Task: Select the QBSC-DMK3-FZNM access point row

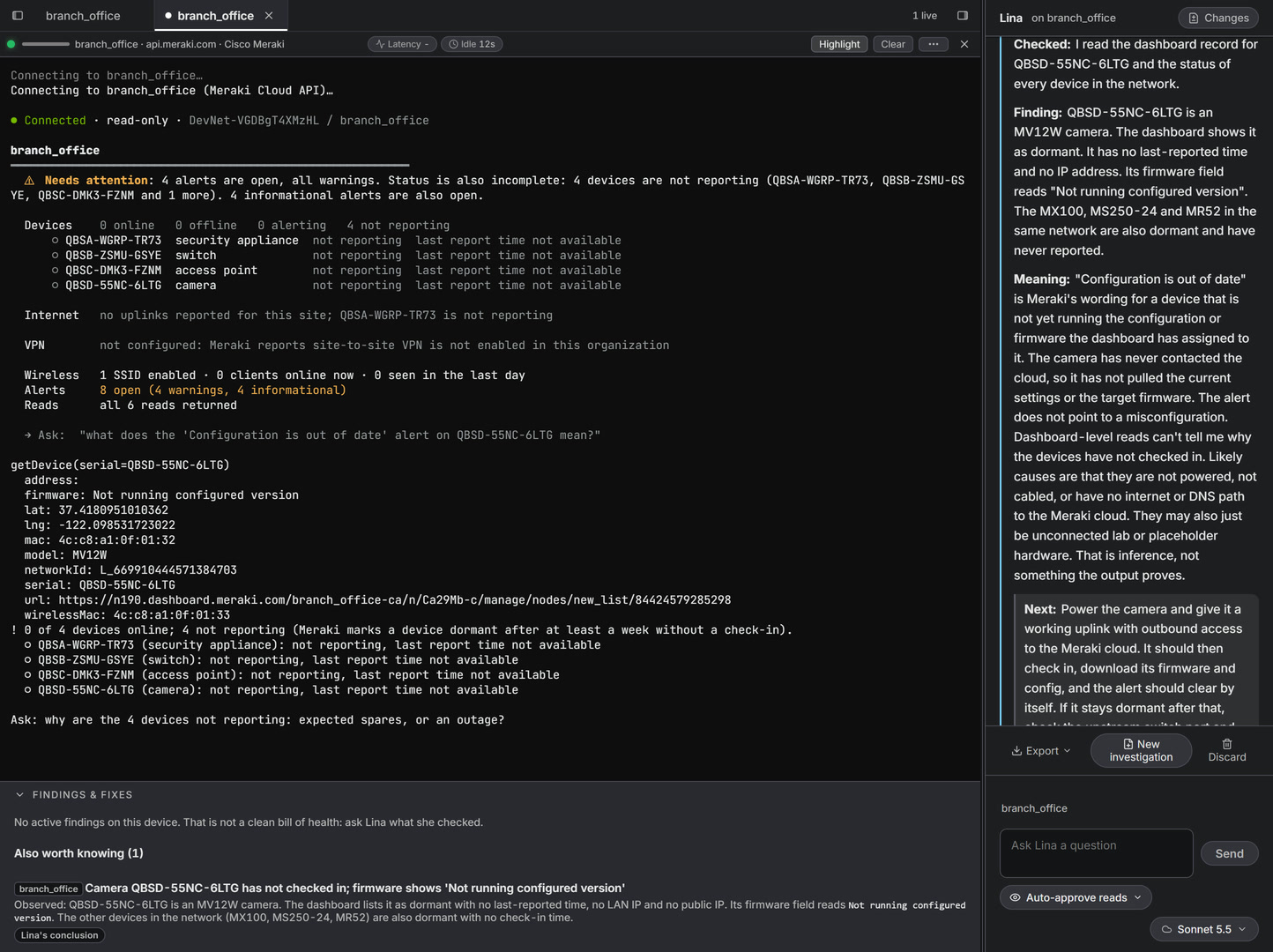Action: 336,270
